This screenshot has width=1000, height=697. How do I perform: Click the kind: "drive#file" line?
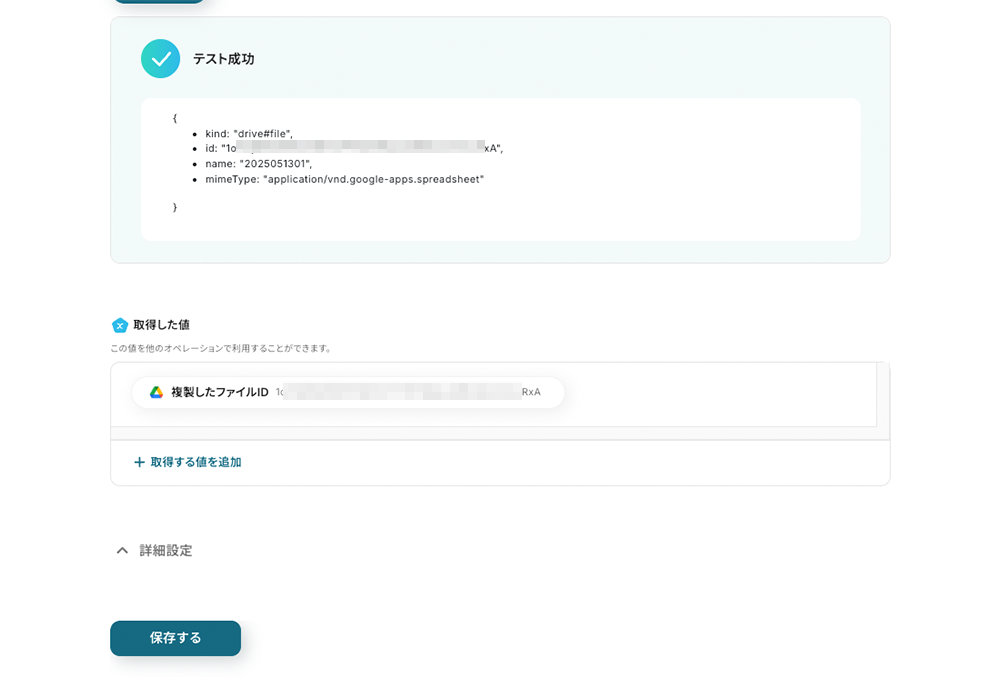(249, 133)
